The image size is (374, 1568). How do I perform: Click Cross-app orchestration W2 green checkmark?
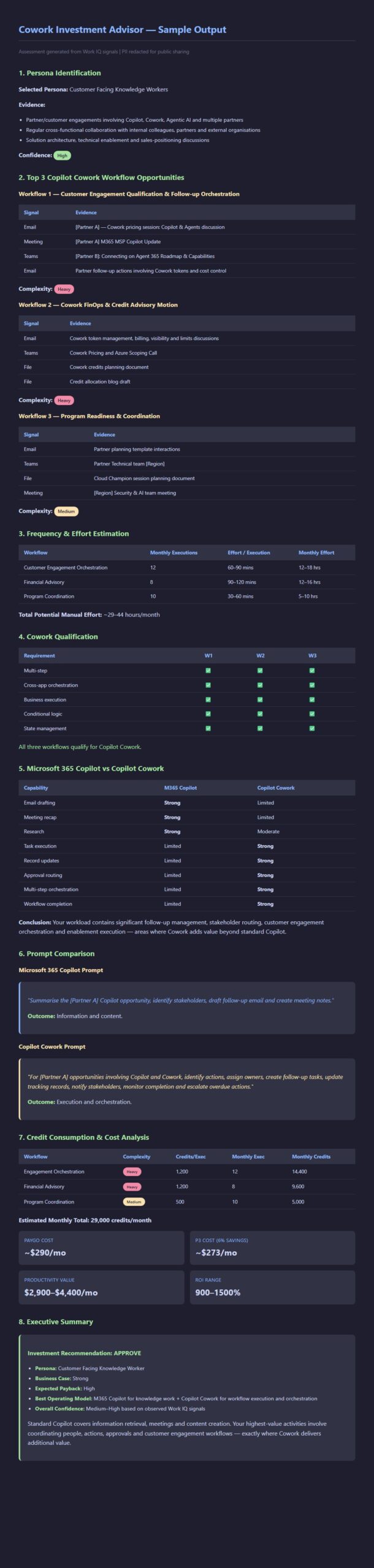[x=260, y=685]
